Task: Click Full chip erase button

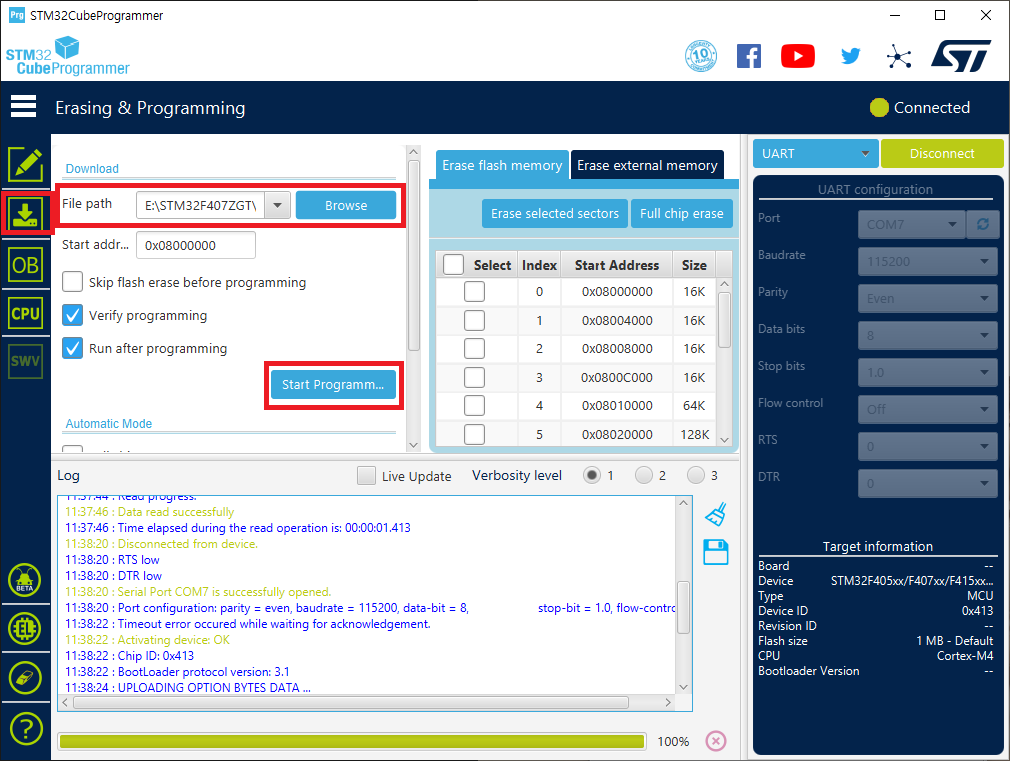Action: [681, 213]
